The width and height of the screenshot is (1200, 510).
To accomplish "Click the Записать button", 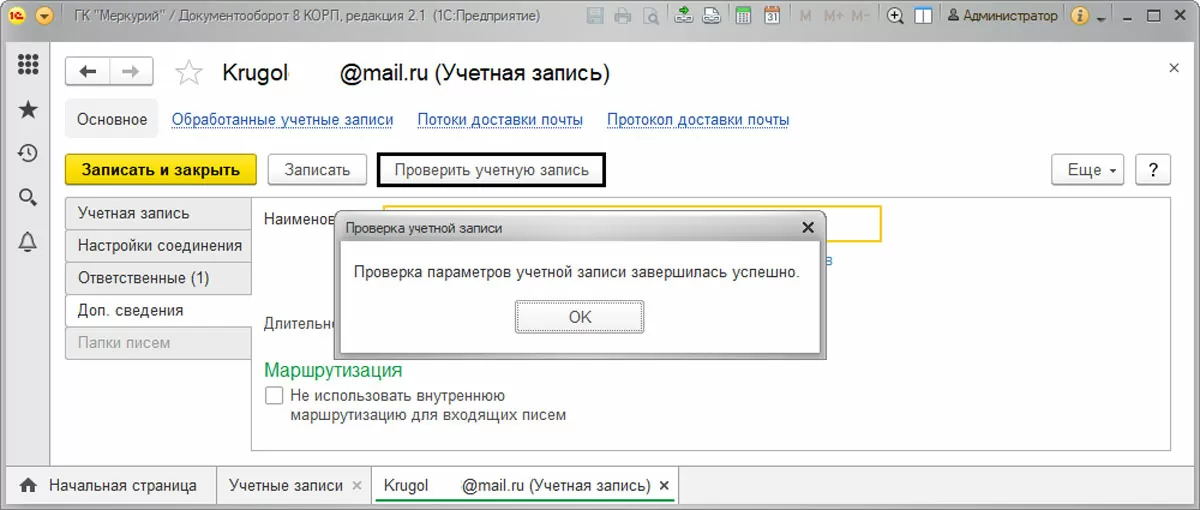I will [x=317, y=170].
